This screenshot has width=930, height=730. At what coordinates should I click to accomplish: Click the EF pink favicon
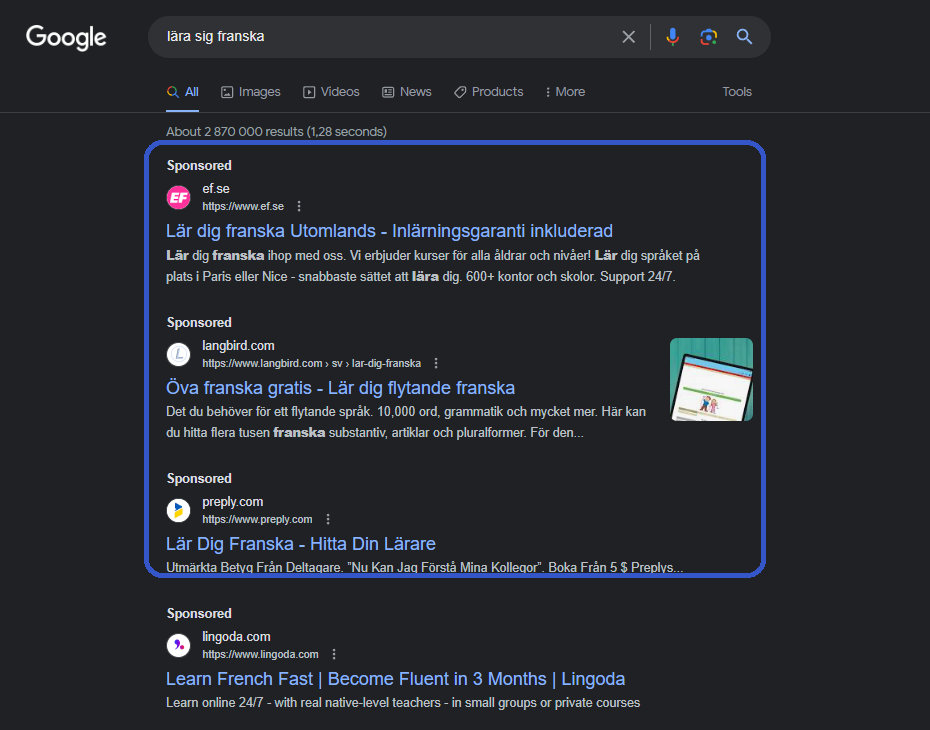click(x=178, y=198)
